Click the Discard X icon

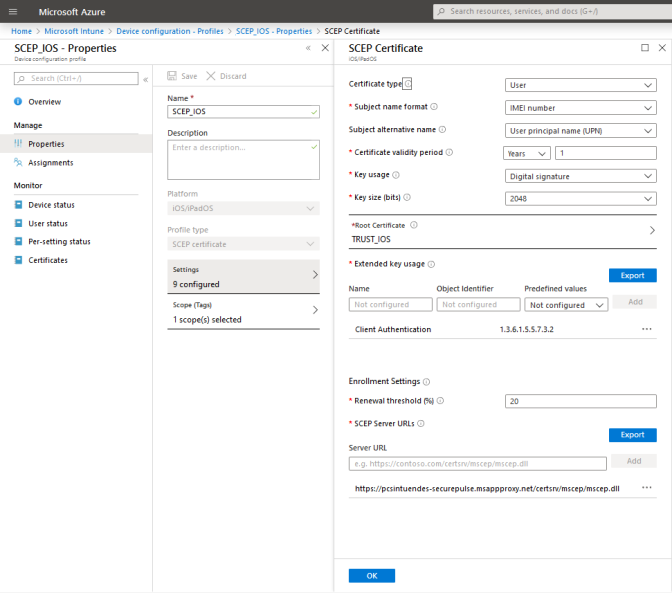click(211, 76)
